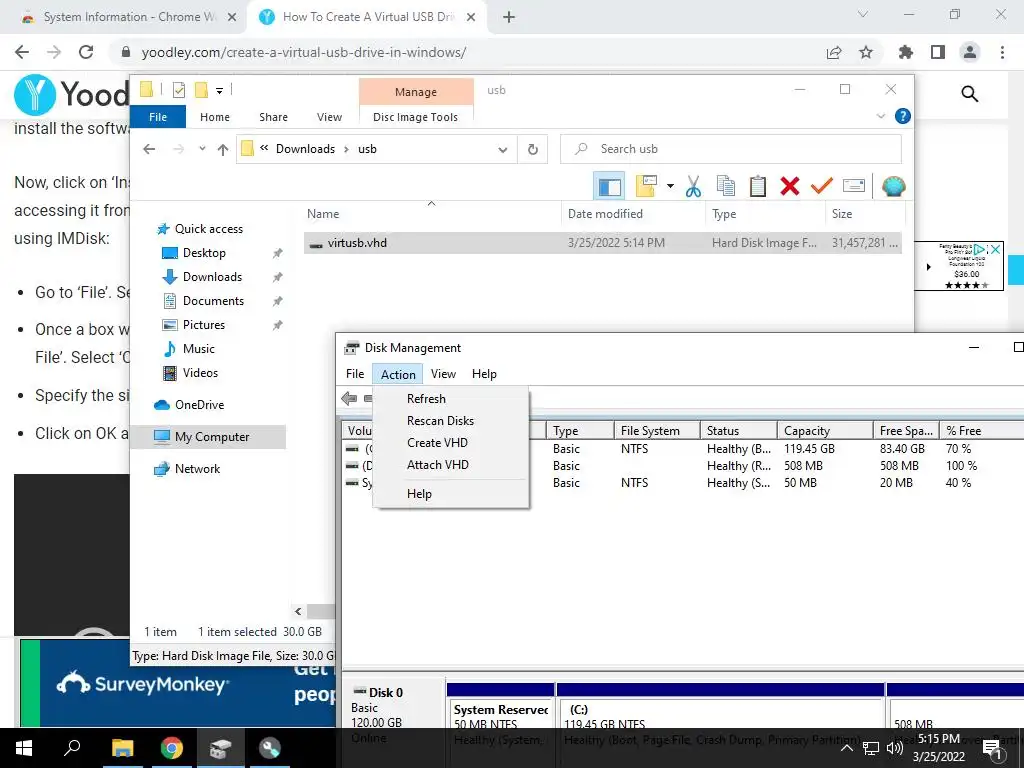Go up one folder level in Explorer
The height and width of the screenshot is (768, 1024).
coord(223,150)
